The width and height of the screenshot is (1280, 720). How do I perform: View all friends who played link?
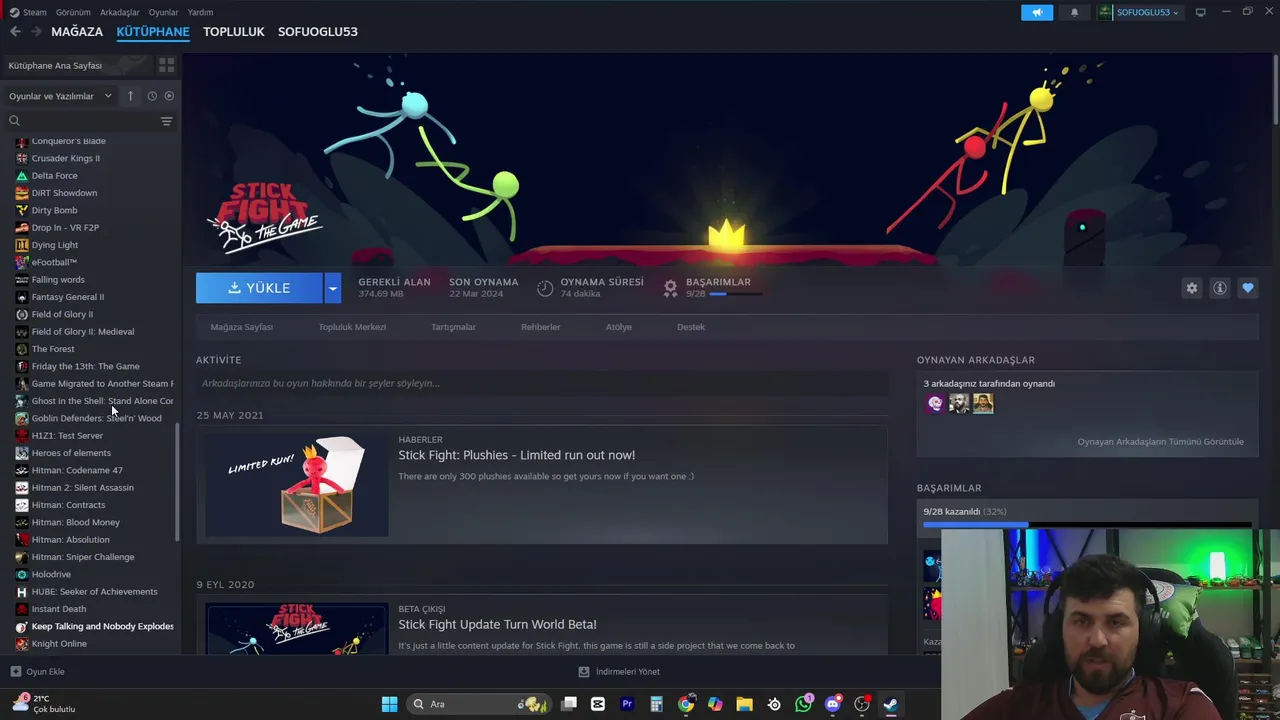pos(1160,441)
